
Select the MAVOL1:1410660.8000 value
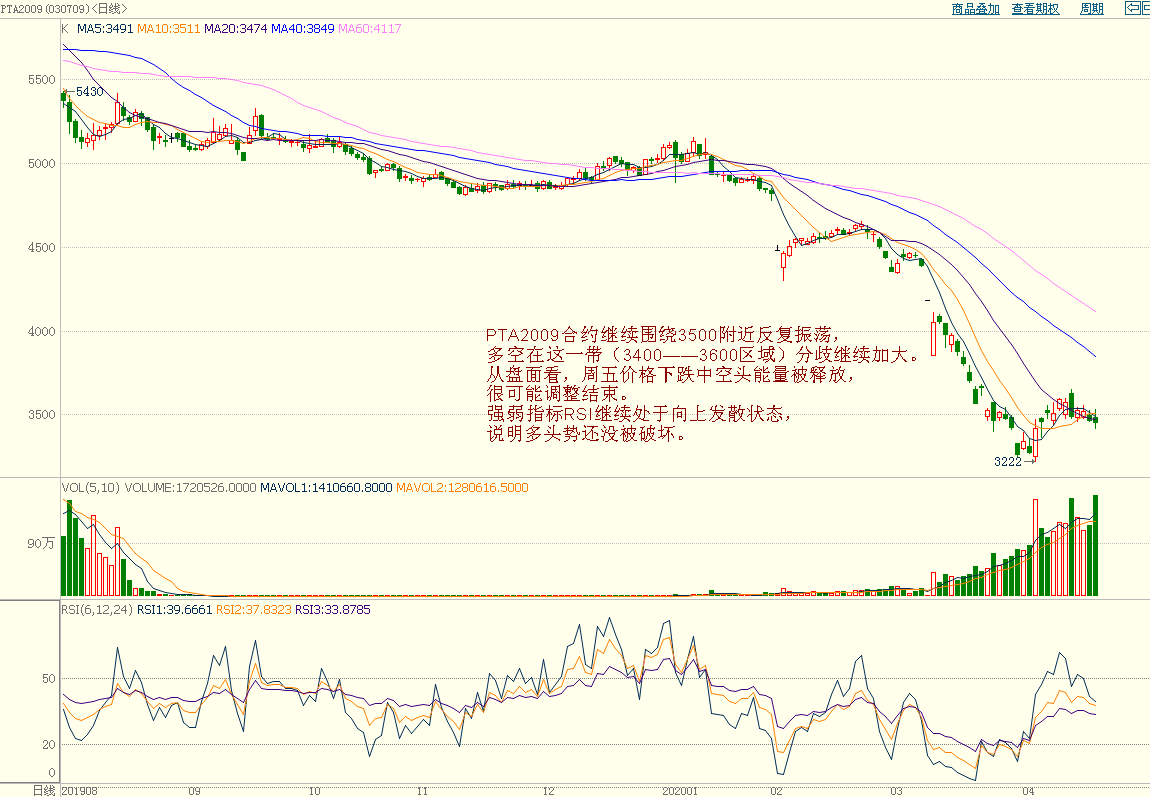coord(326,488)
